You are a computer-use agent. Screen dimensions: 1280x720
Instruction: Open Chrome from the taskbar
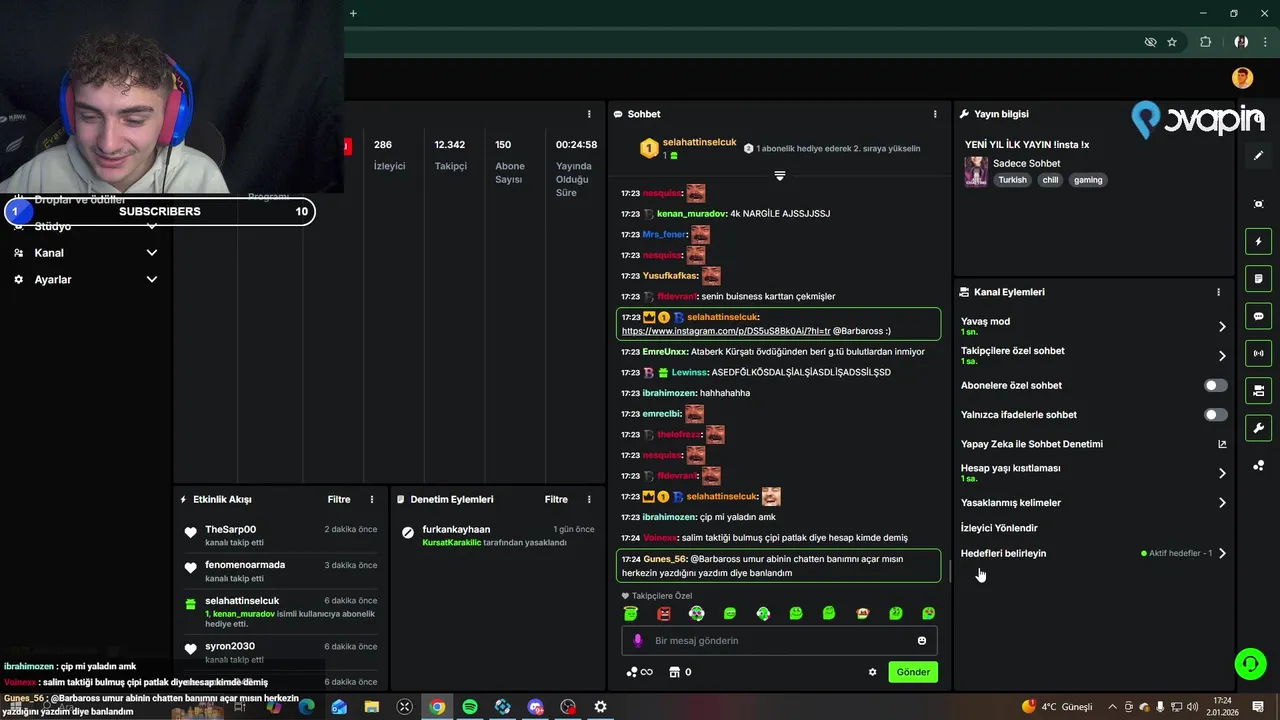click(x=437, y=707)
